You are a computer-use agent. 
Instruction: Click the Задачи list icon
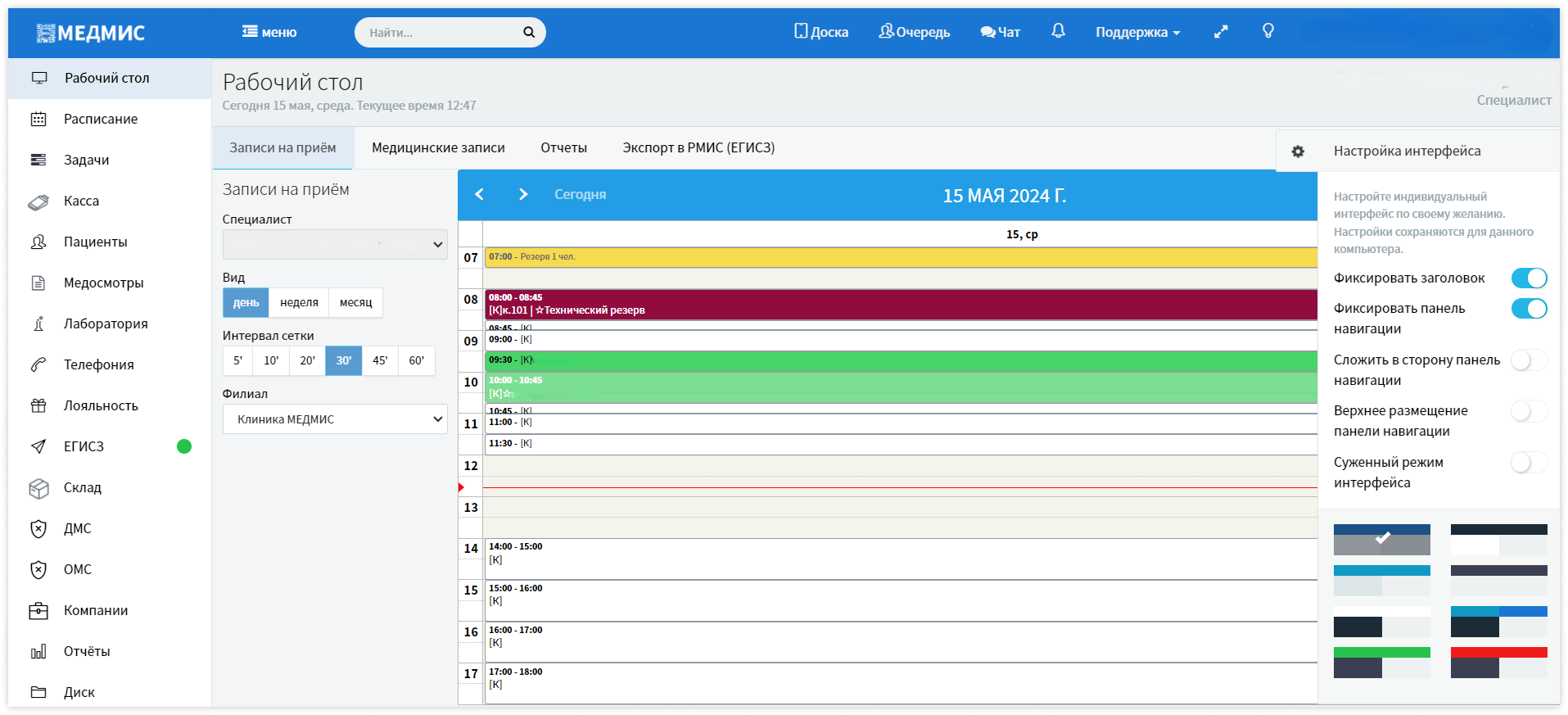(x=38, y=160)
